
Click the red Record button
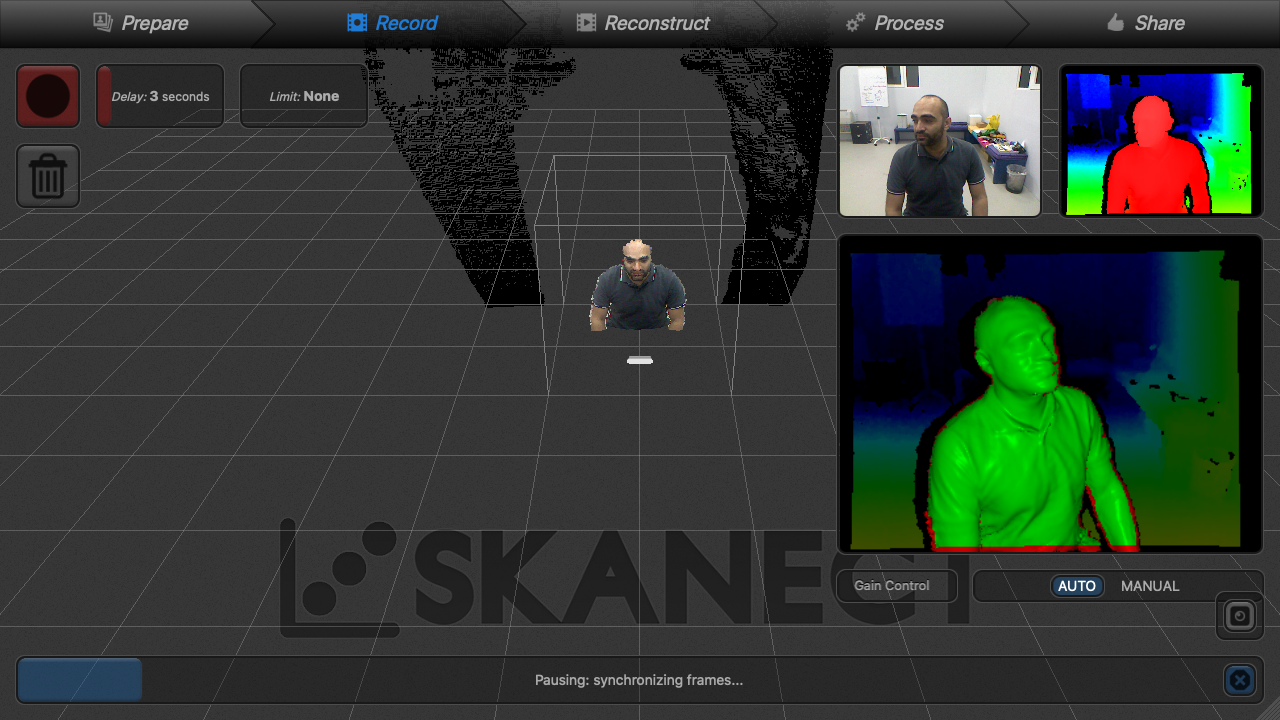click(48, 96)
